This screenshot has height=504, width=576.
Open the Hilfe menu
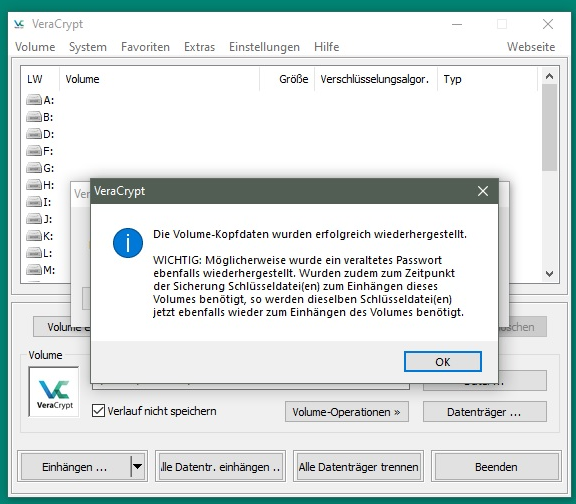point(327,47)
